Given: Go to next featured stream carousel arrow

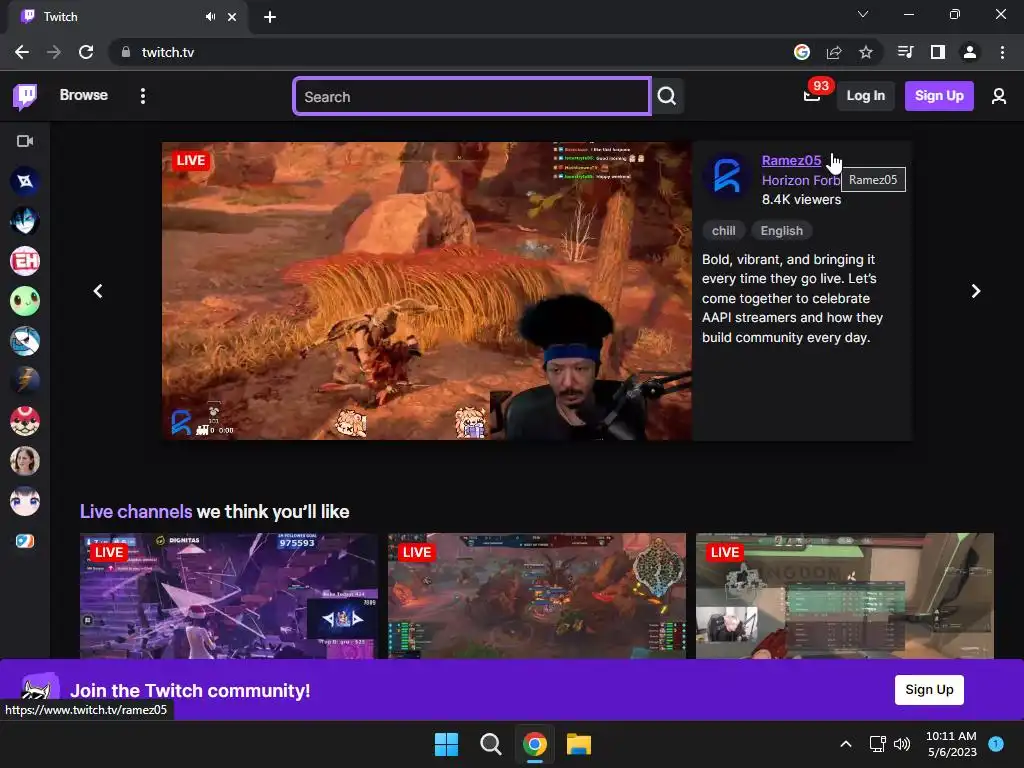Looking at the screenshot, I should click(x=976, y=291).
